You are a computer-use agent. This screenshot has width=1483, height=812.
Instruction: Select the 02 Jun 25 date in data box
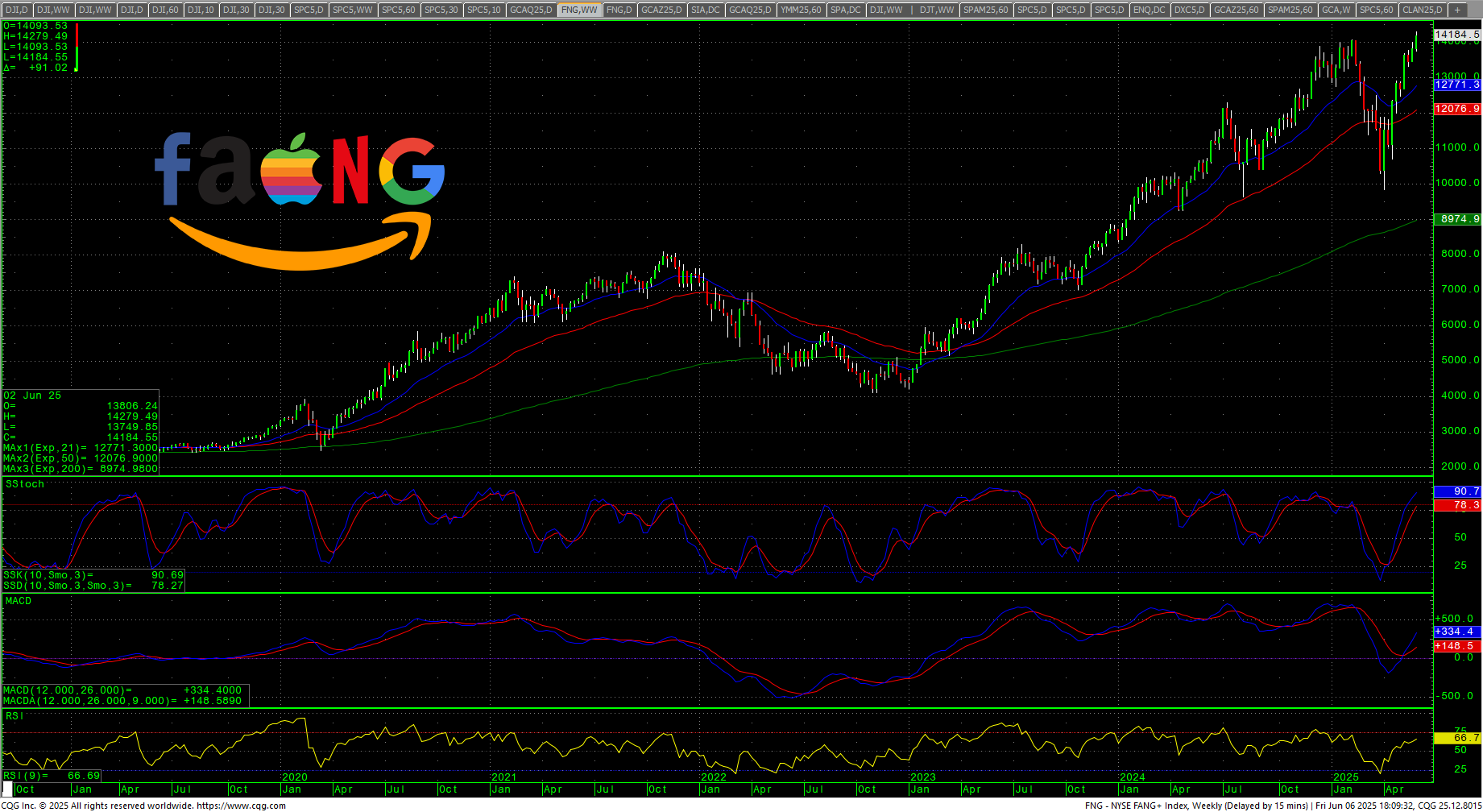(32, 396)
